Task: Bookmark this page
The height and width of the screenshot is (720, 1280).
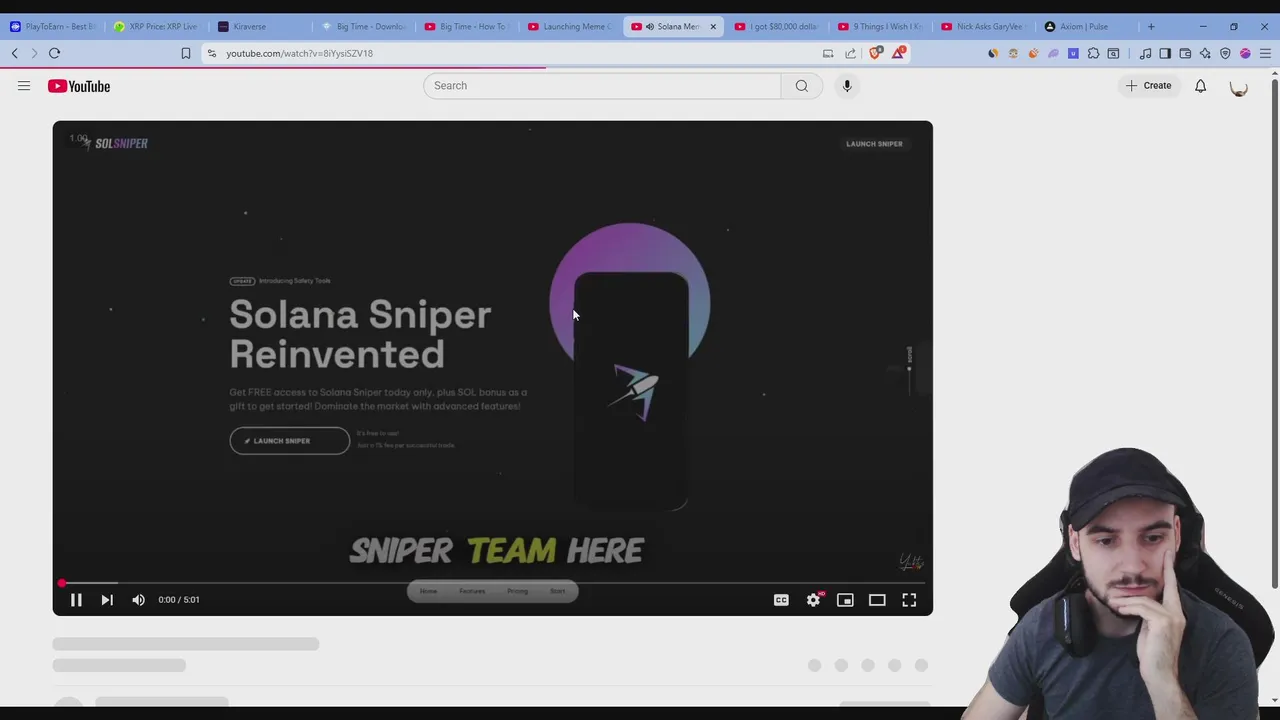Action: (186, 53)
